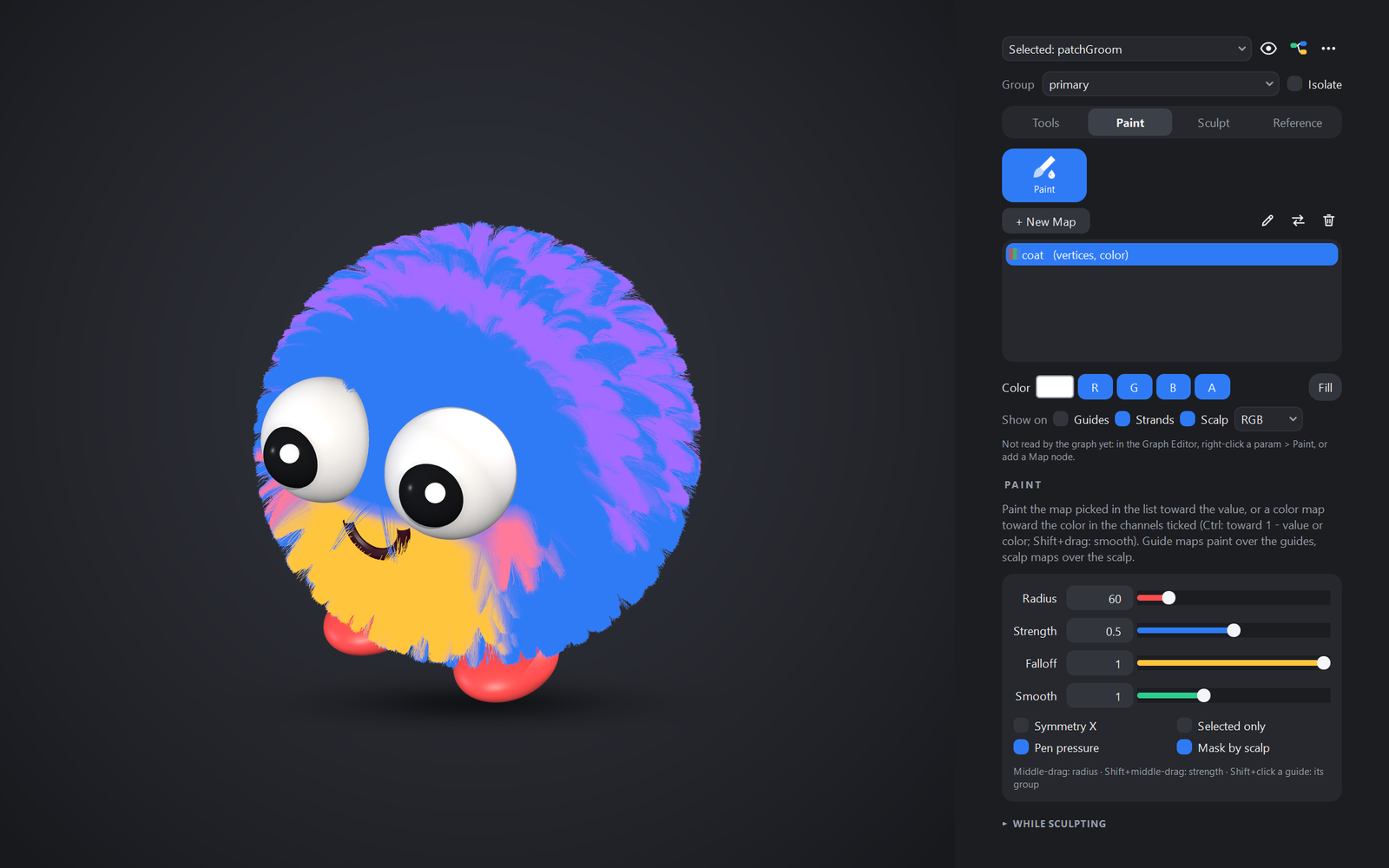Viewport: 1389px width, 868px height.
Task: Click the Strength value field showing 0.5
Action: (1099, 631)
